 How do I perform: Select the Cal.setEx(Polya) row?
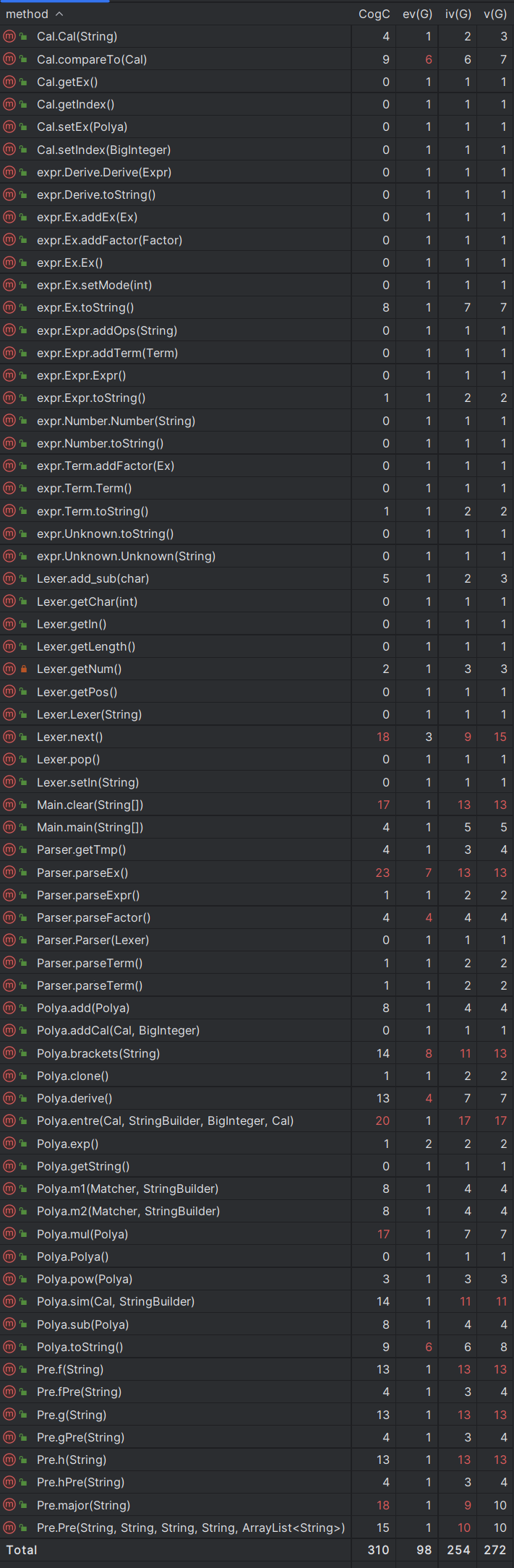pos(257,127)
